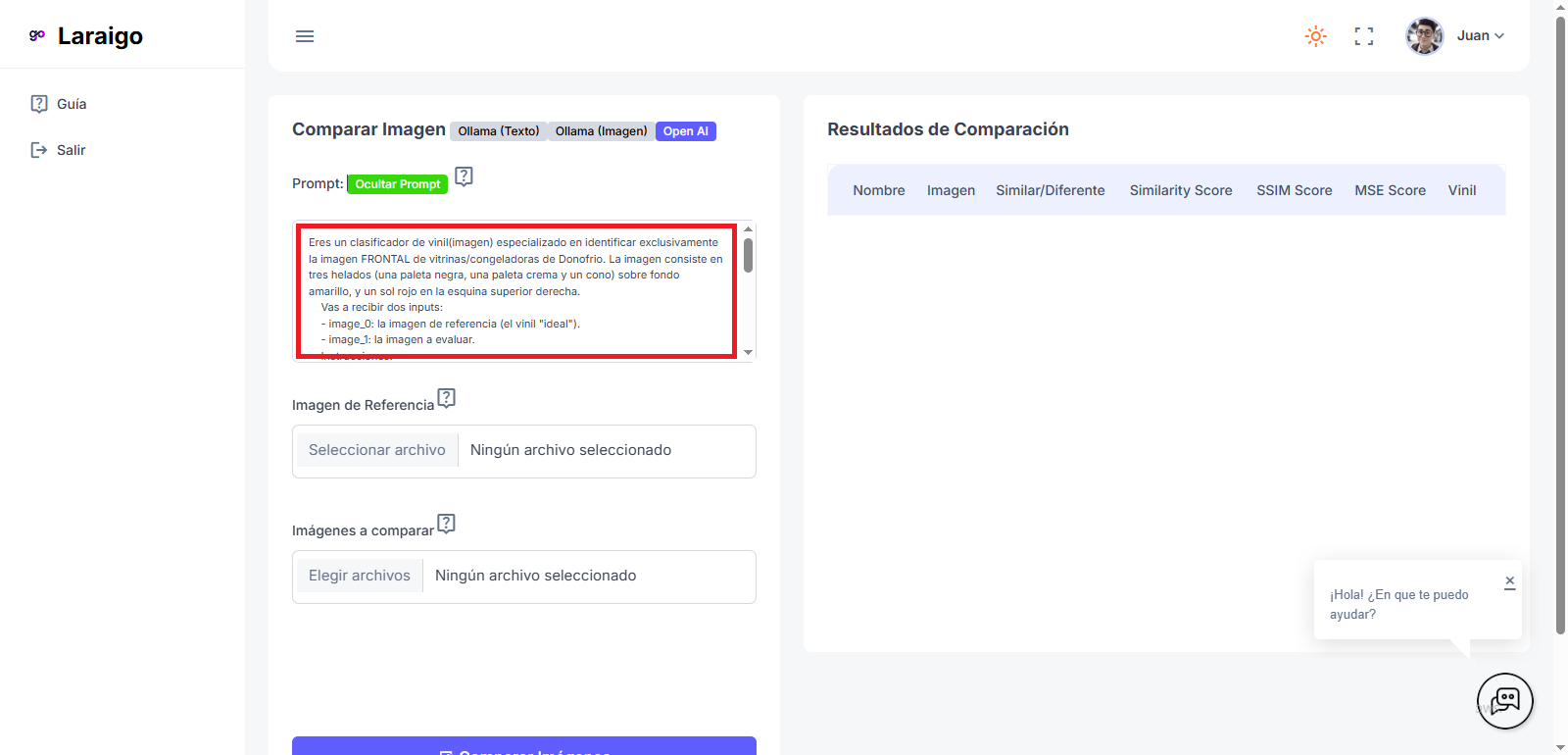Click Salir to log out
This screenshot has height=755, width=1568.
point(71,150)
